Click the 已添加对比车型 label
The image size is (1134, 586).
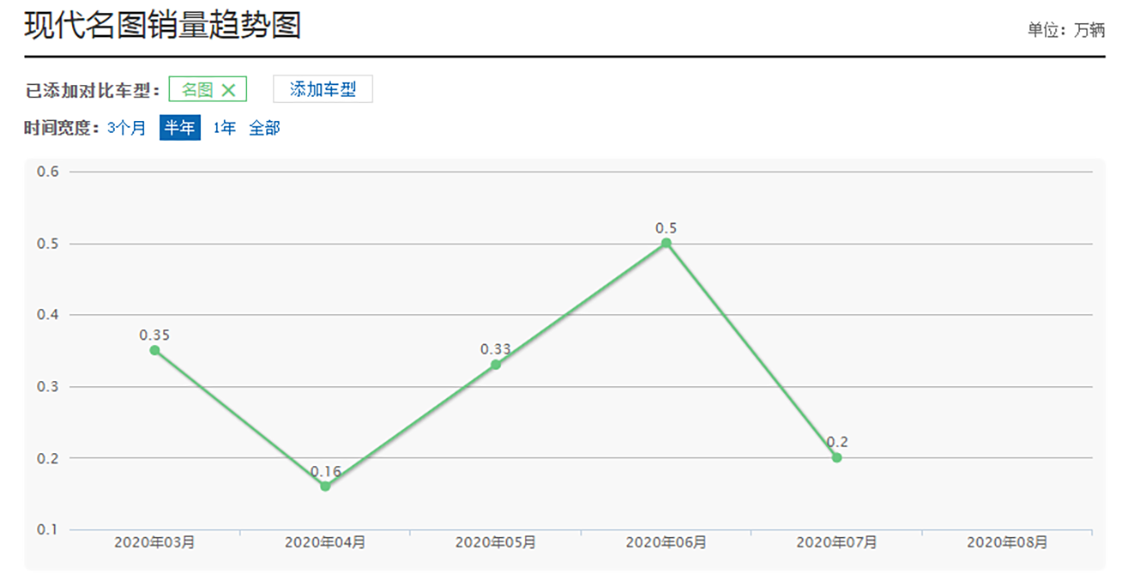(92, 91)
